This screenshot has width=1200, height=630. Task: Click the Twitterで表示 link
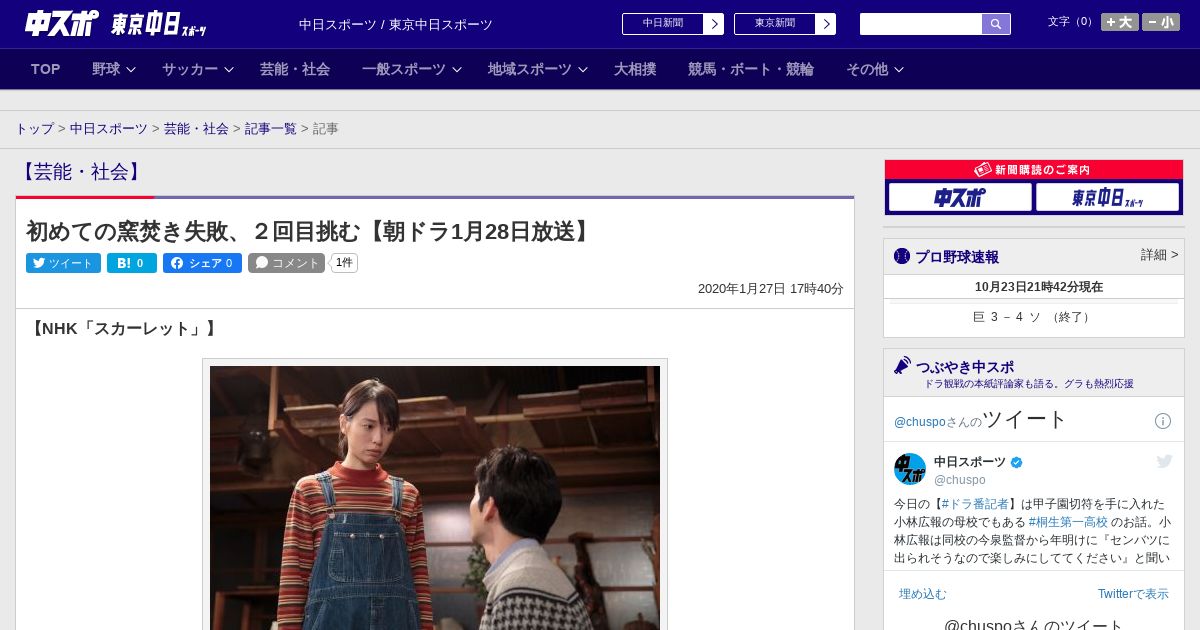click(x=1133, y=594)
